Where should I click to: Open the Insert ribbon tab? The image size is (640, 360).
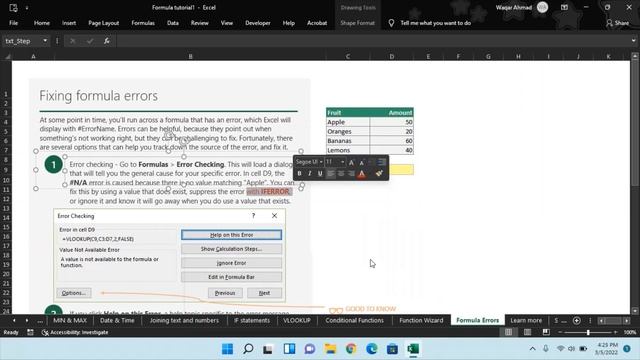pos(69,23)
